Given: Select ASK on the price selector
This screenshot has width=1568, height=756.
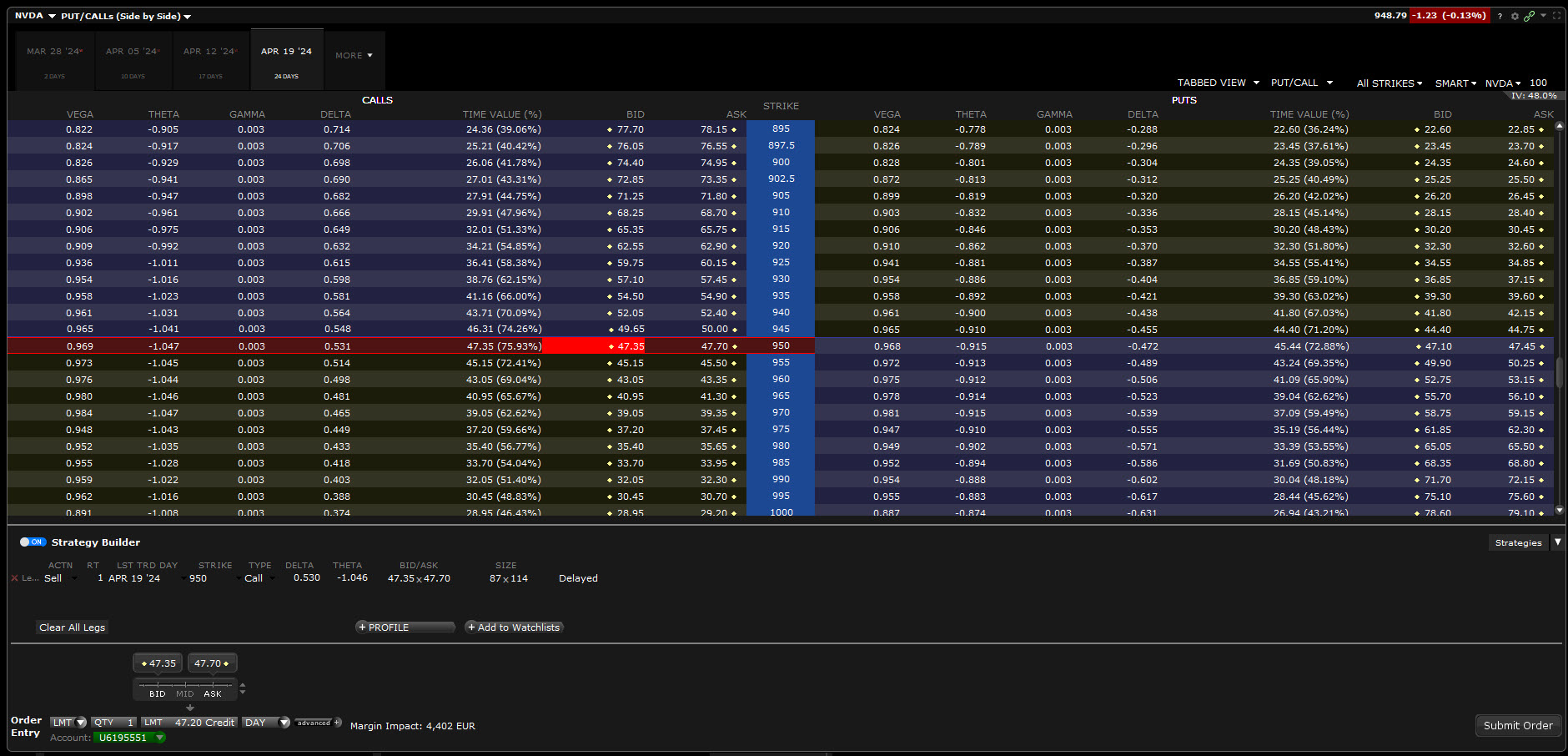Looking at the screenshot, I should click(213, 693).
